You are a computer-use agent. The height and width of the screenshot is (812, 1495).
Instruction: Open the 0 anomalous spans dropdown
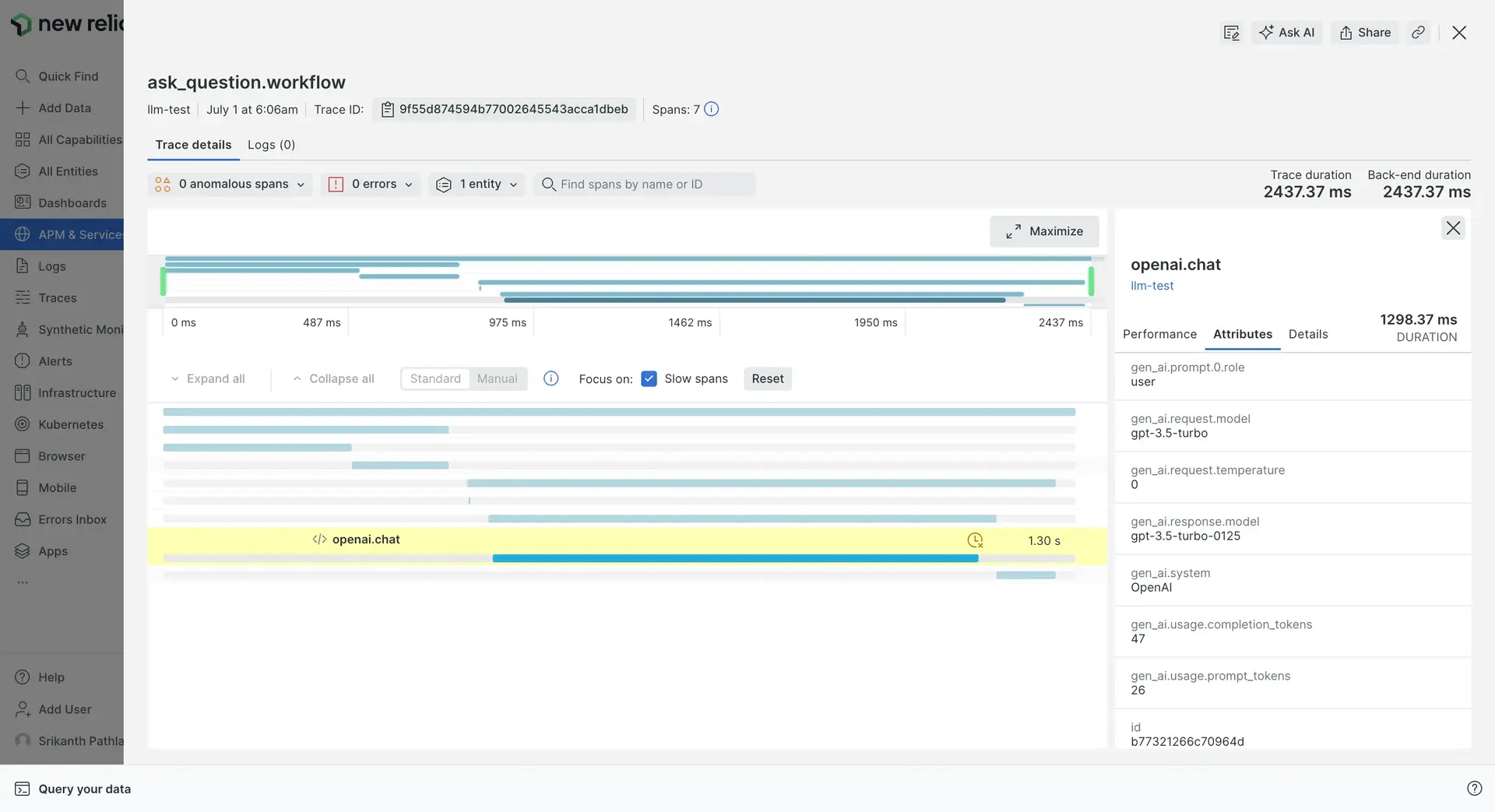230,185
